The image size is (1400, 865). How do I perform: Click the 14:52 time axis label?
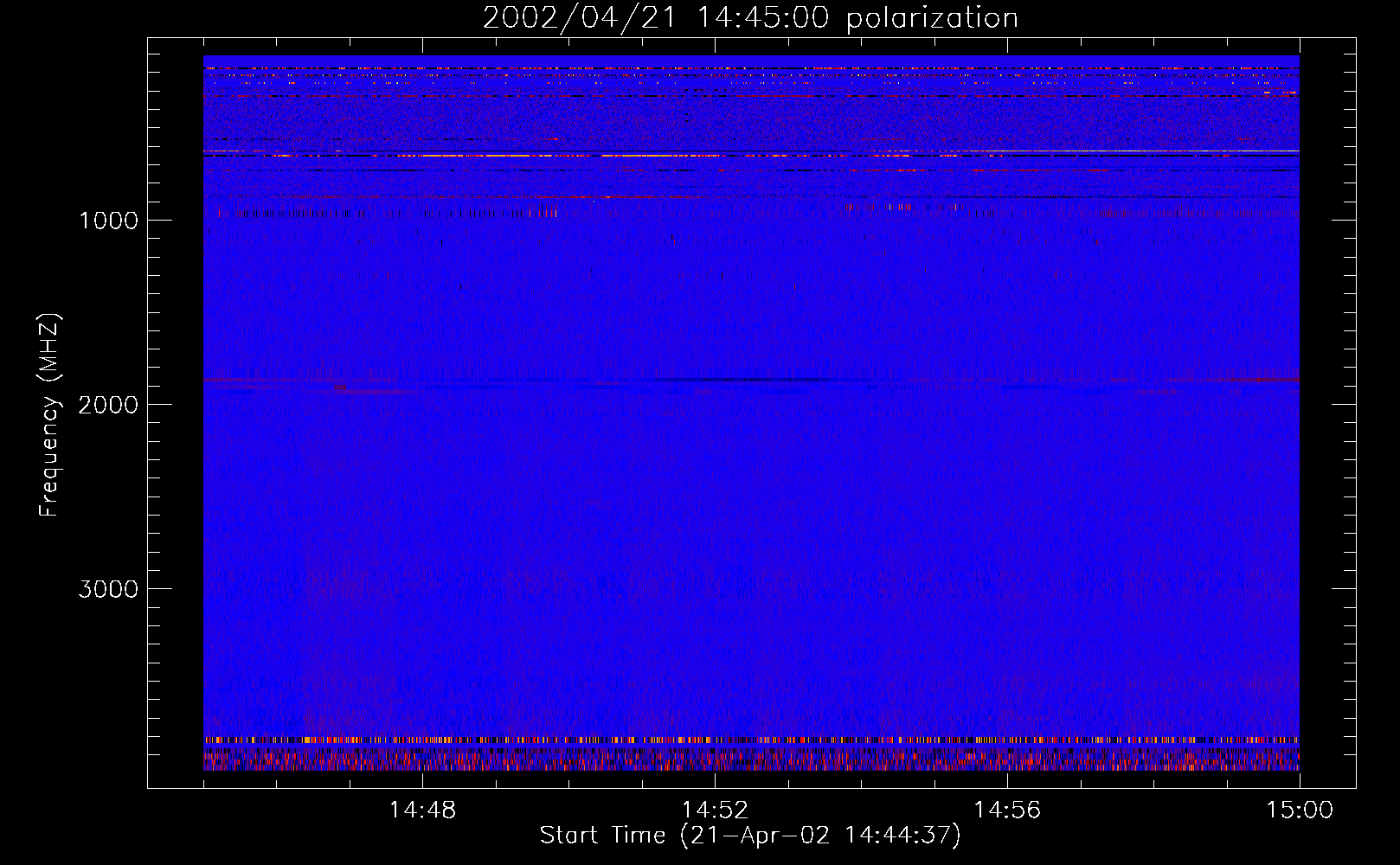coord(715,811)
